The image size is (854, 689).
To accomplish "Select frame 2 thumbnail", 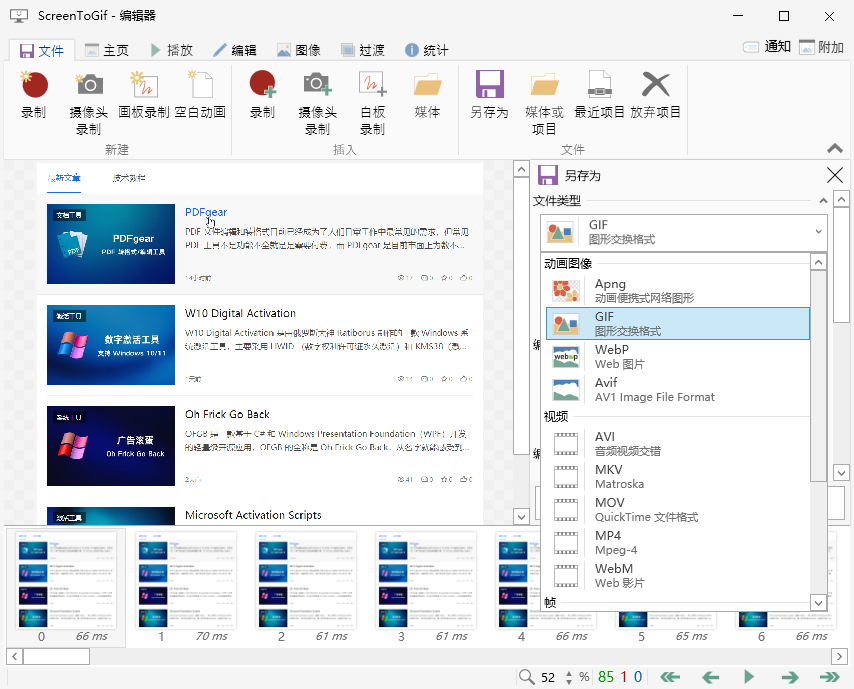I will [306, 587].
